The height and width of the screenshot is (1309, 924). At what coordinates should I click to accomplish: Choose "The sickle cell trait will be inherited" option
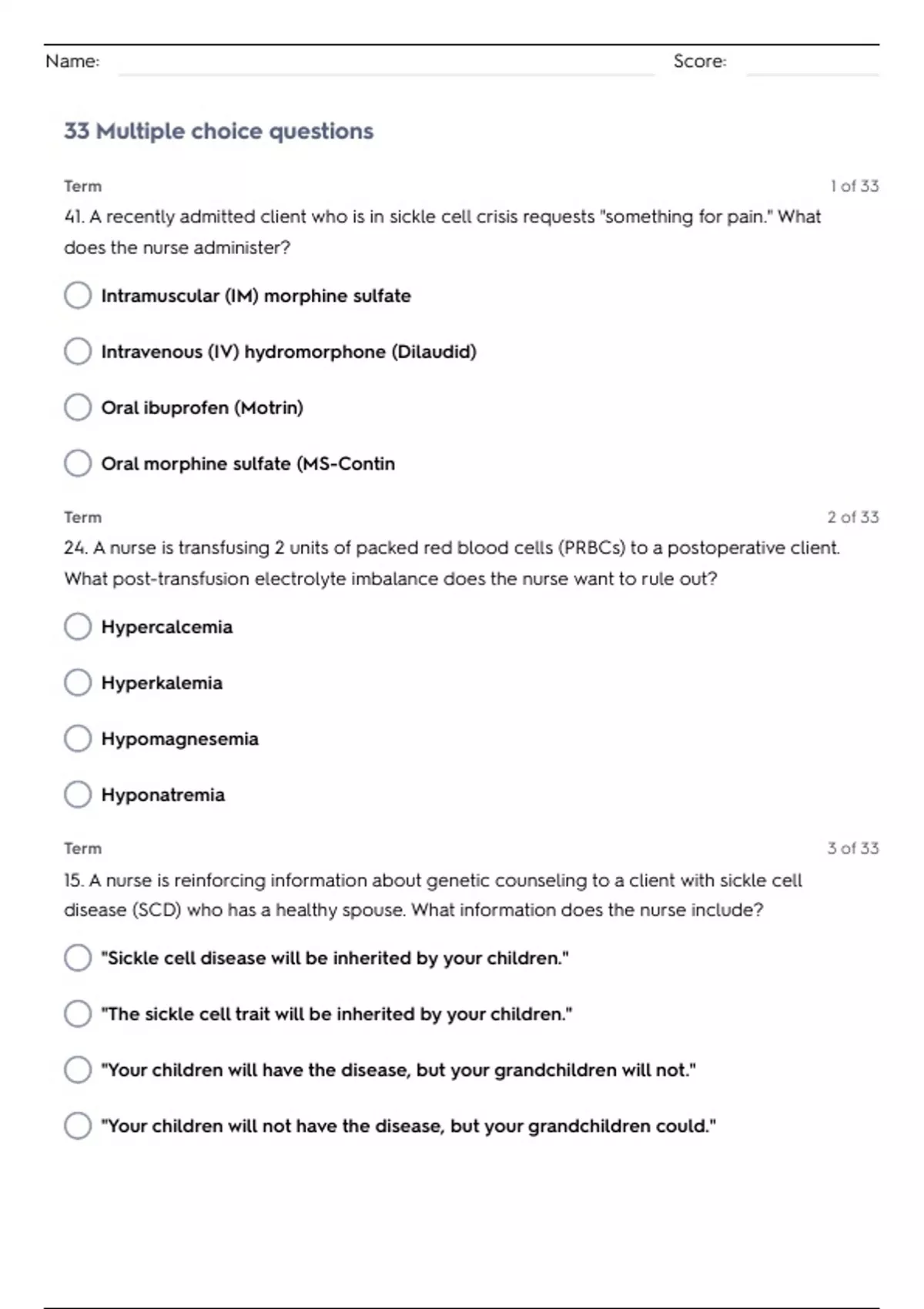click(x=78, y=1014)
